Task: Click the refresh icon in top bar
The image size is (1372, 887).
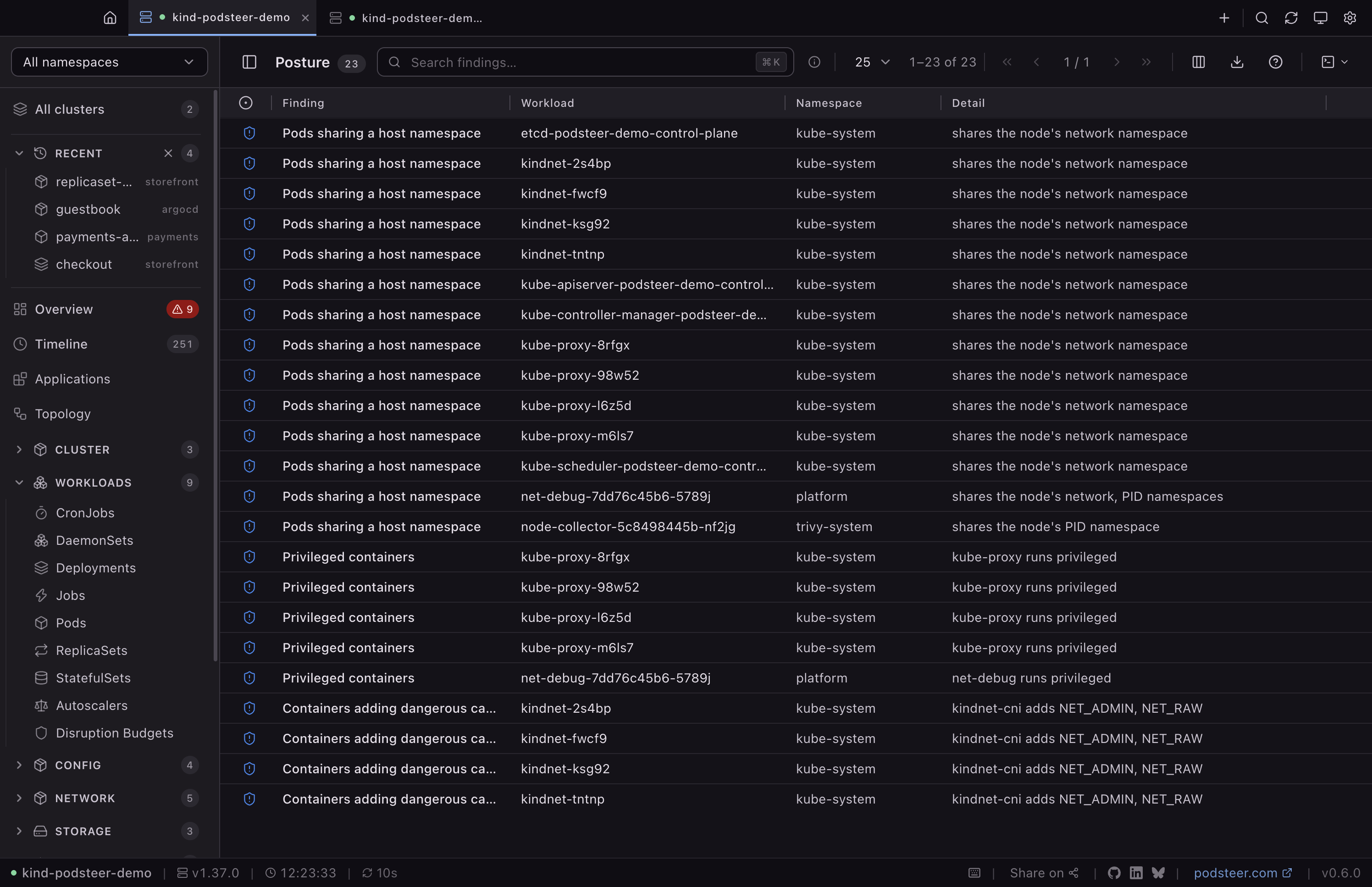Action: click(1291, 18)
